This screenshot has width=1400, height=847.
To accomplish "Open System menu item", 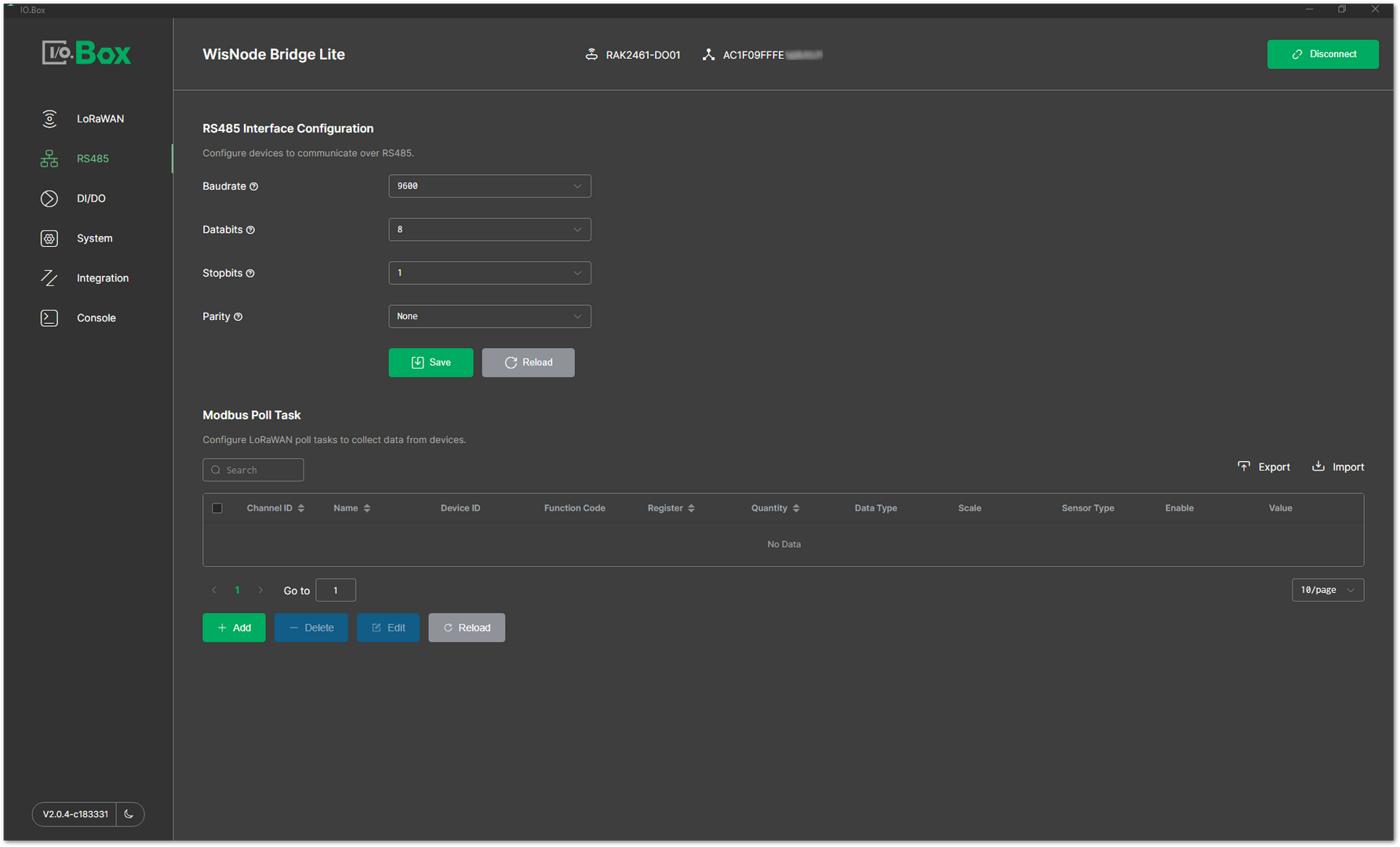I will (94, 238).
